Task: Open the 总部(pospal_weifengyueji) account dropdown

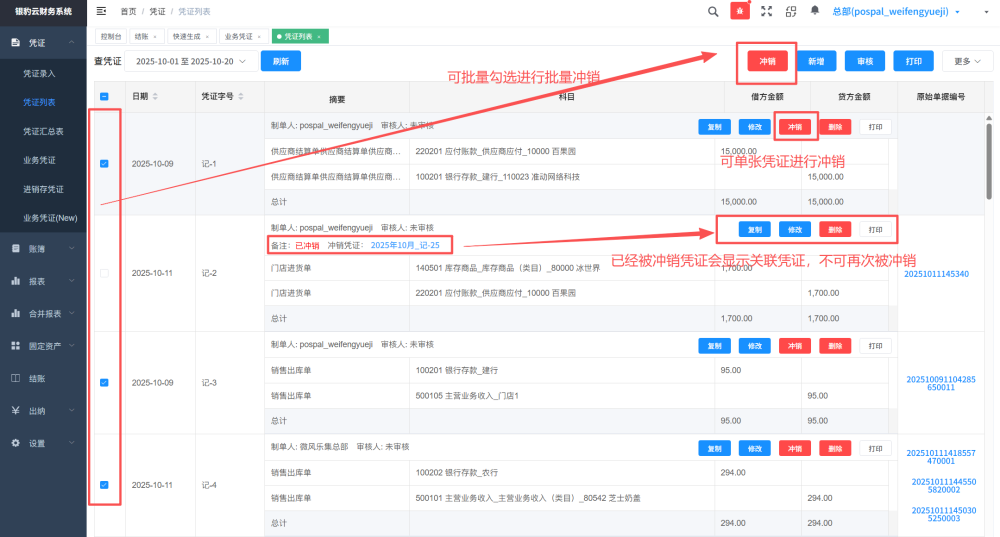Action: coord(895,11)
